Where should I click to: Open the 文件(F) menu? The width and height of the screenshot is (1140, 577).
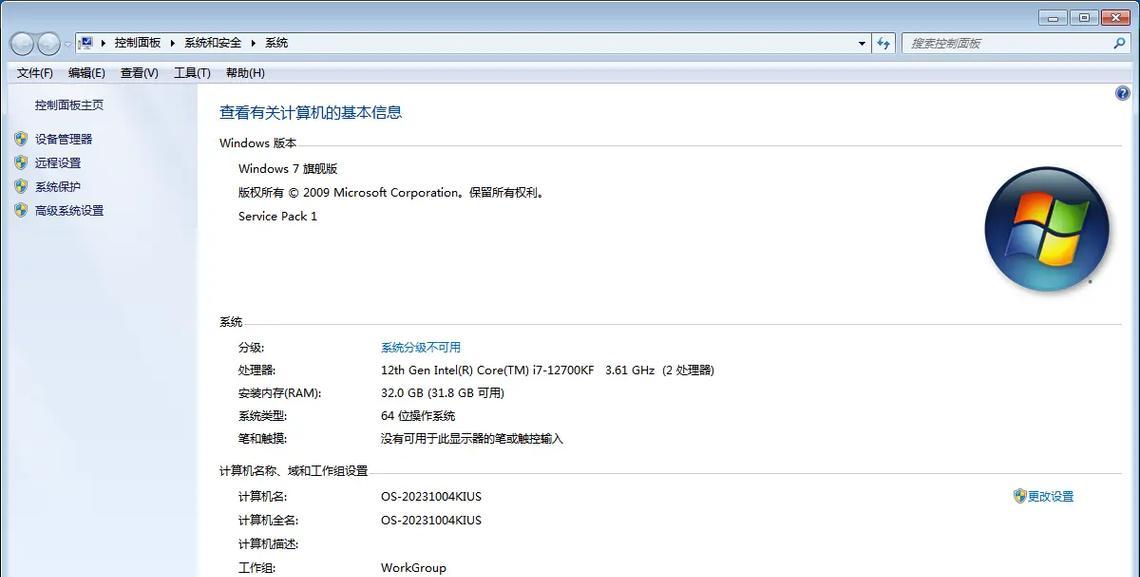tap(35, 73)
